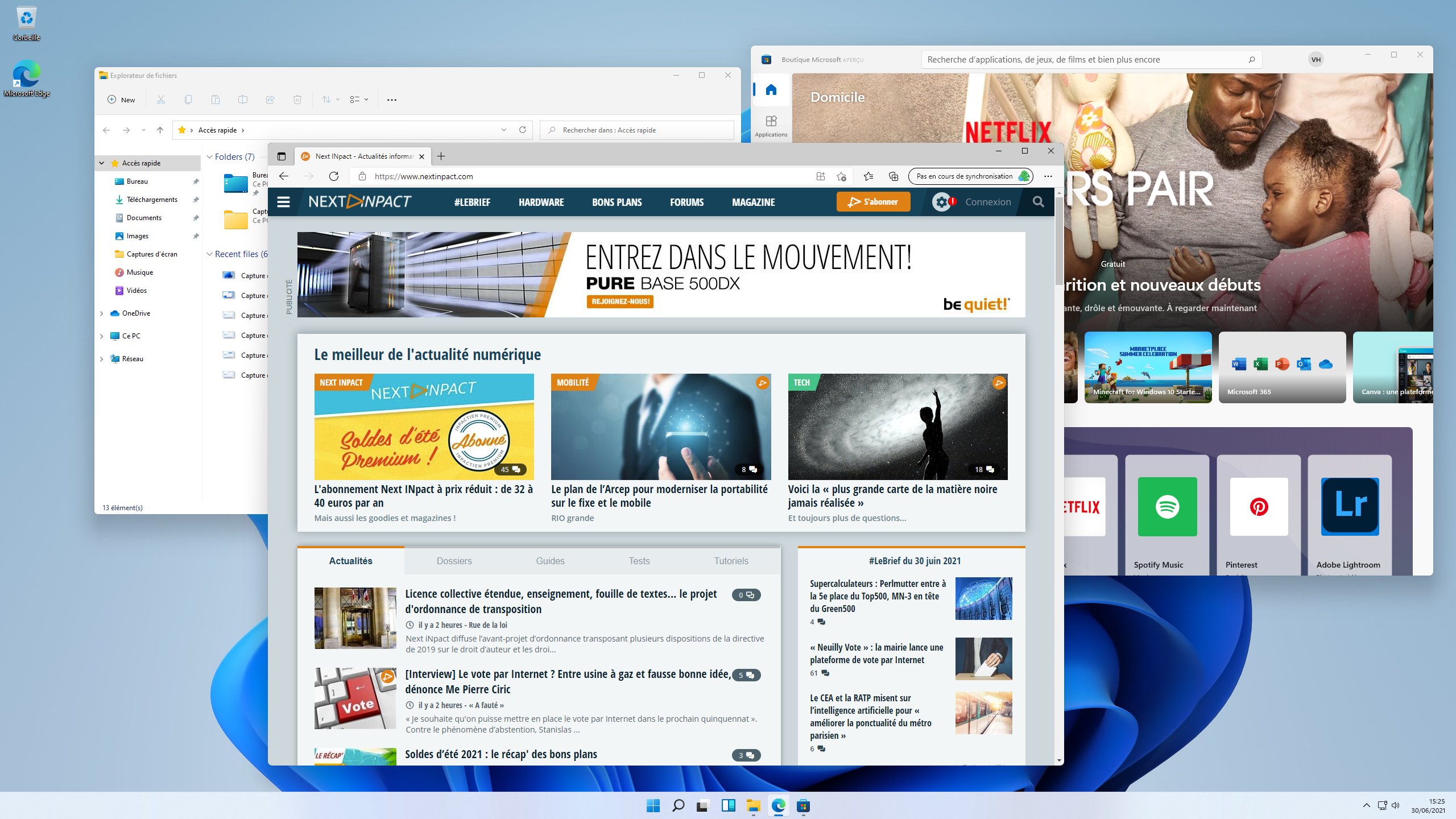The height and width of the screenshot is (819, 1456).
Task: Click the Delete trash icon in File Explorer
Action: tap(297, 100)
